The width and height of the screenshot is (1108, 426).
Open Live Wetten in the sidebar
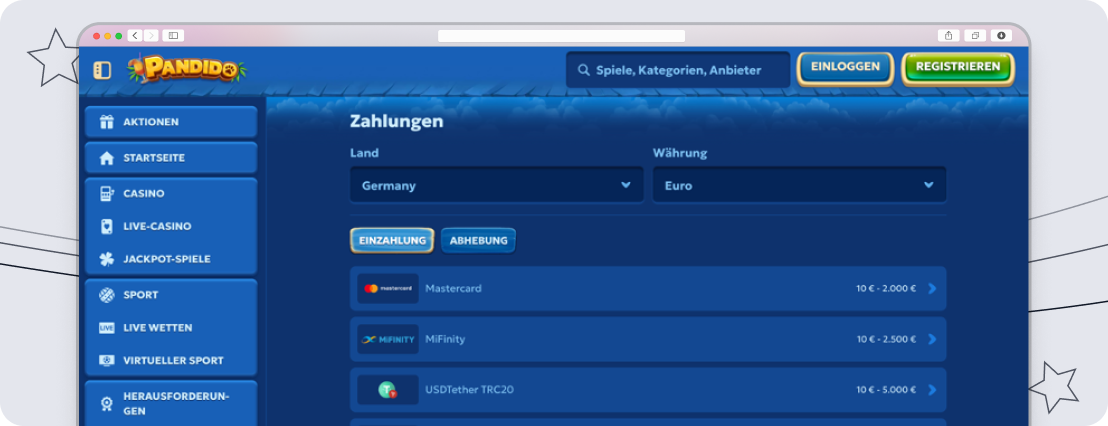click(x=171, y=328)
